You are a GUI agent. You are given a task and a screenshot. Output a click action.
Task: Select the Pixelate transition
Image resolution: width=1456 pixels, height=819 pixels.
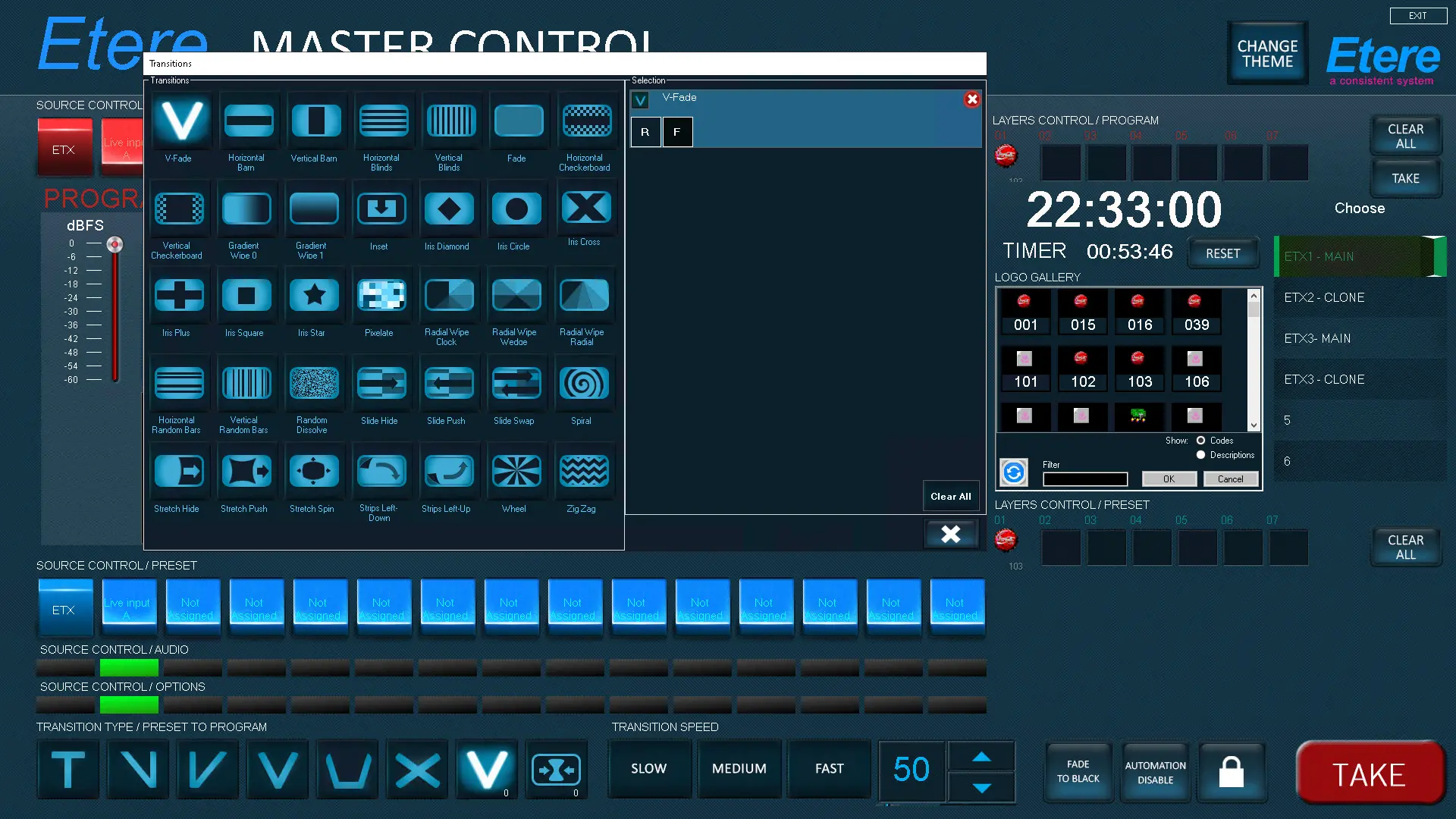click(381, 296)
